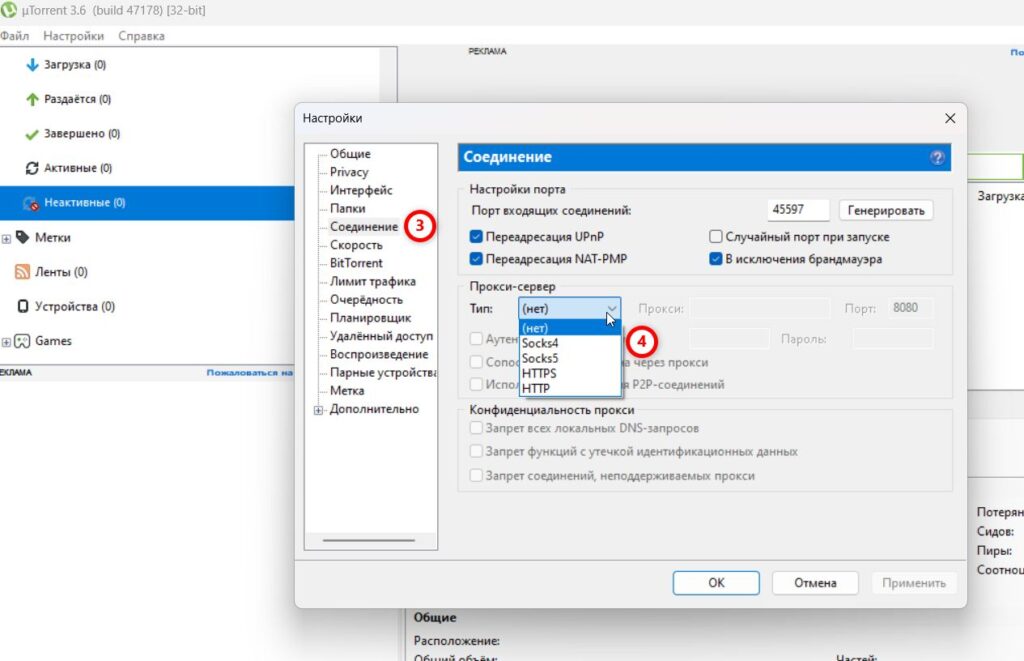This screenshot has height=661, width=1024.
Task: Click the Active torrents refresh icon
Action: [32, 168]
